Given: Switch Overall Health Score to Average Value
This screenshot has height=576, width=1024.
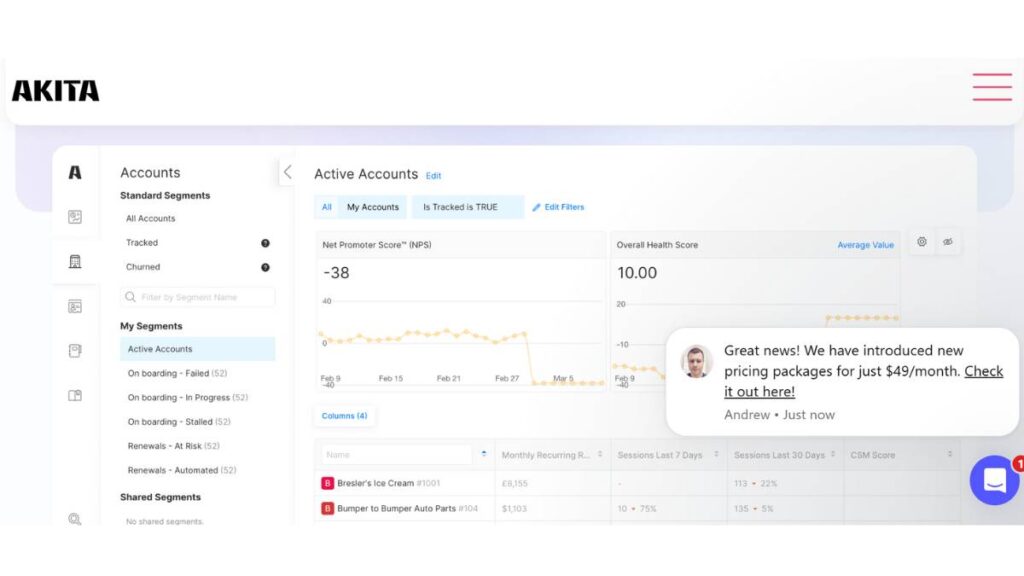Looking at the screenshot, I should click(864, 244).
